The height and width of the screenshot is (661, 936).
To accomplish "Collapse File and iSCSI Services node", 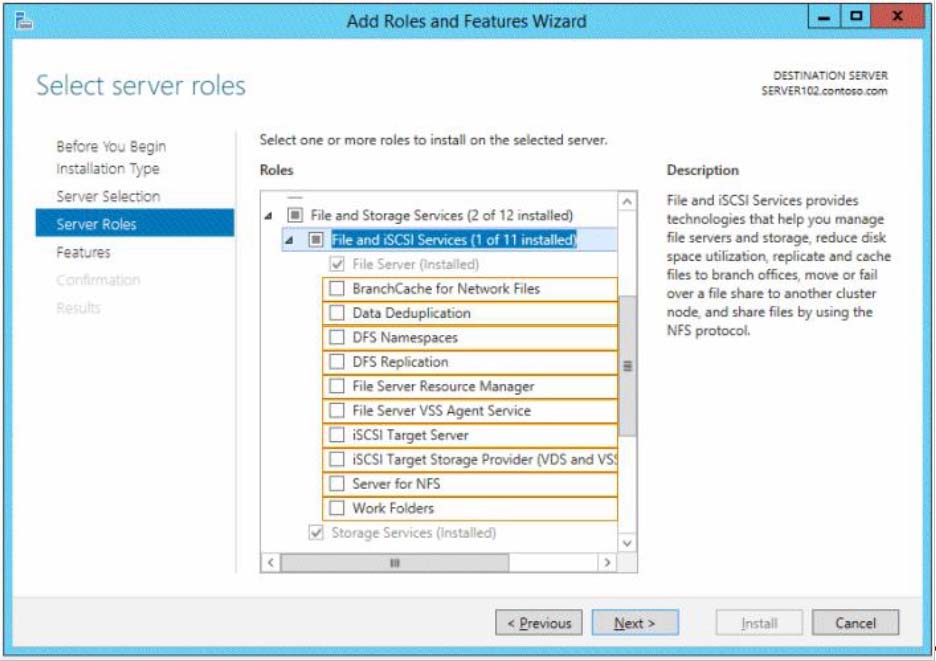I will (x=290, y=240).
